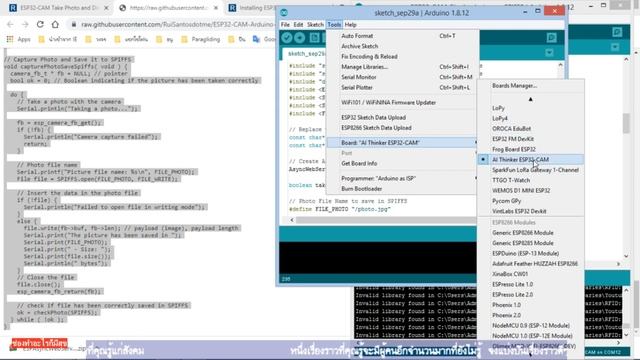Select OROCA EduBot board
640x360 pixels.
tap(531, 129)
